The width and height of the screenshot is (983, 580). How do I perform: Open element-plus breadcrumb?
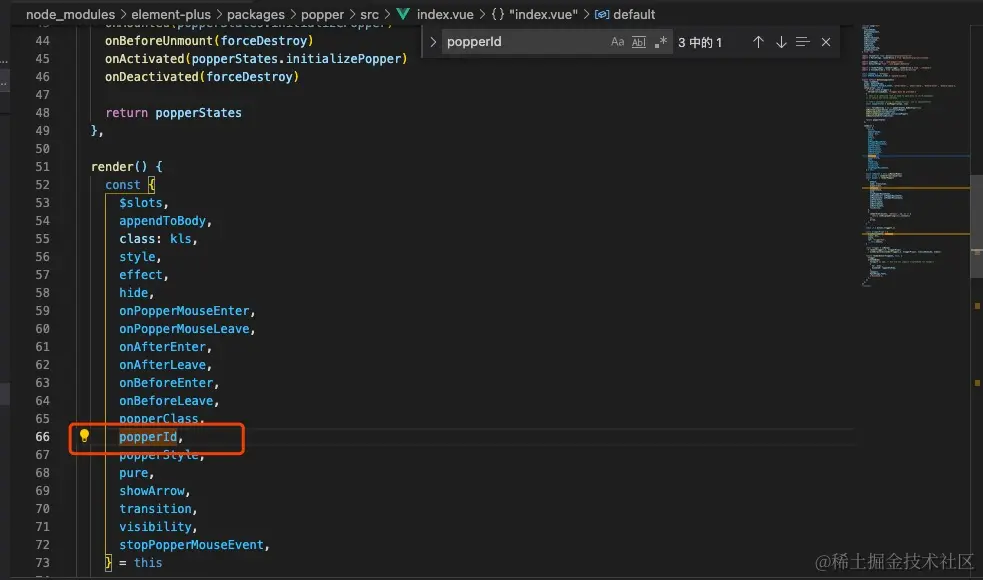171,14
